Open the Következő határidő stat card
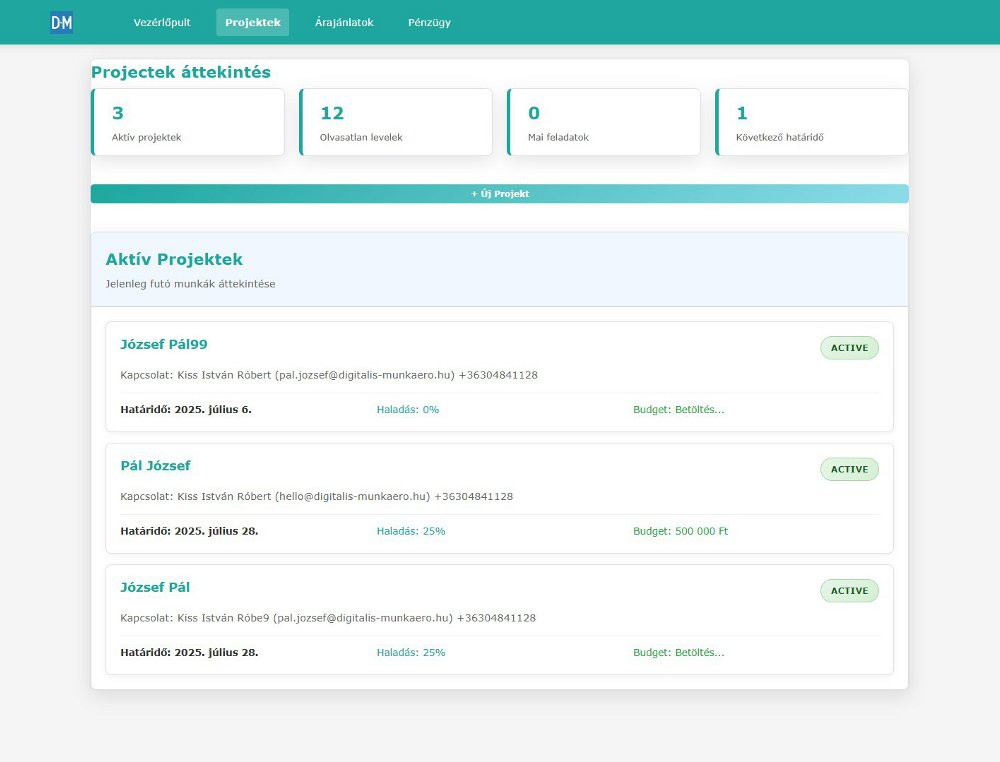Viewport: 1000px width, 762px height. point(812,122)
